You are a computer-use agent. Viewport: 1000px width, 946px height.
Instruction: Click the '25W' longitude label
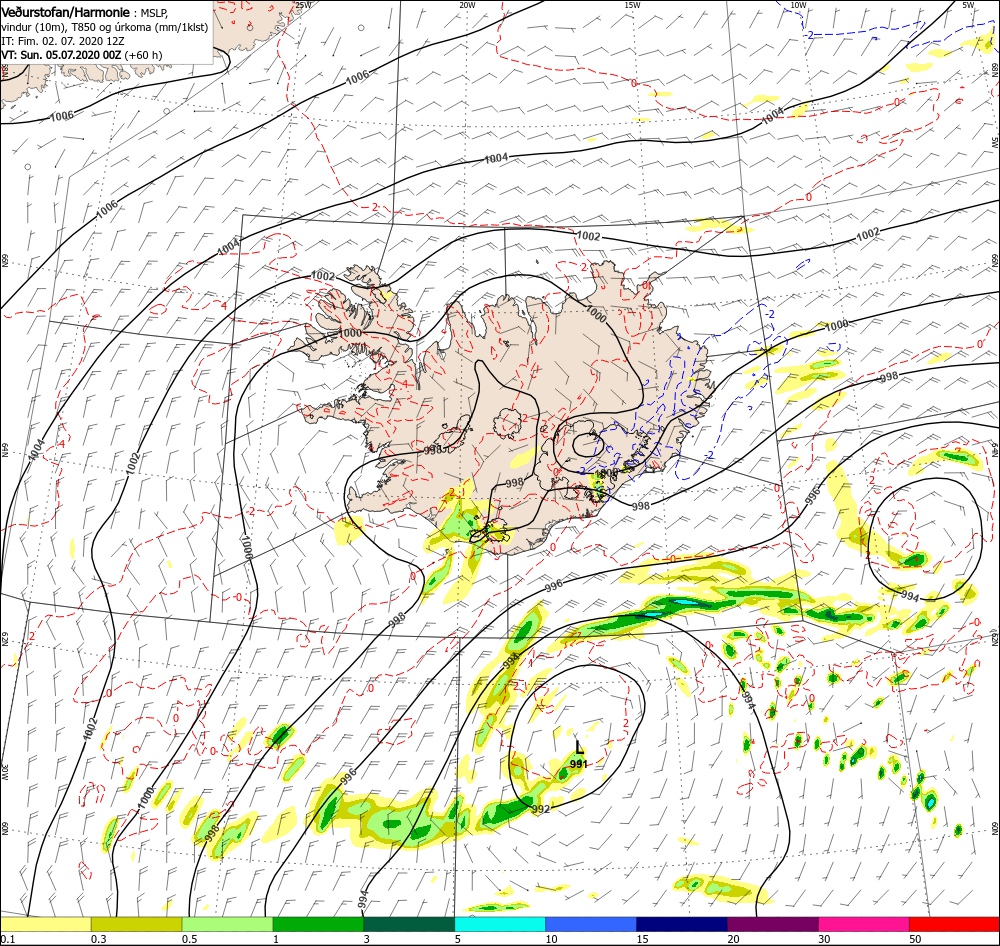(304, 5)
